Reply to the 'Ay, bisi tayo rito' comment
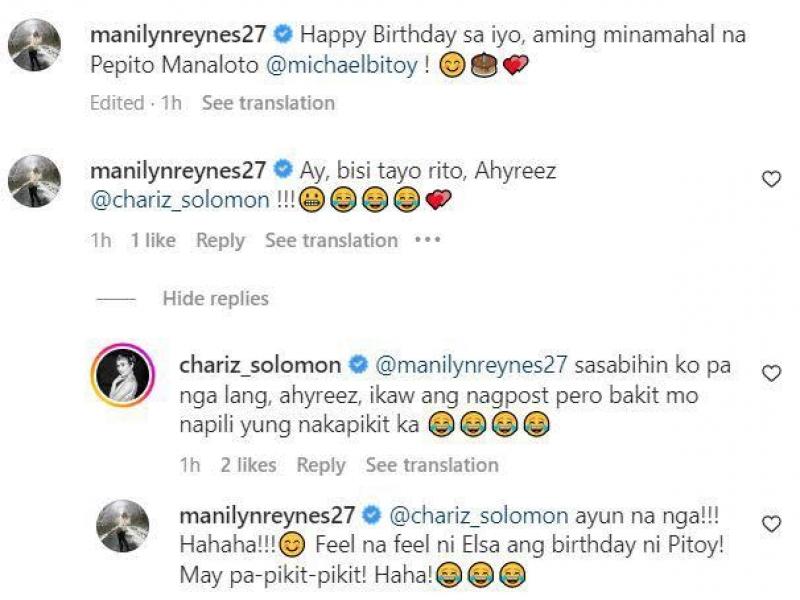This screenshot has width=800, height=600. 220,240
